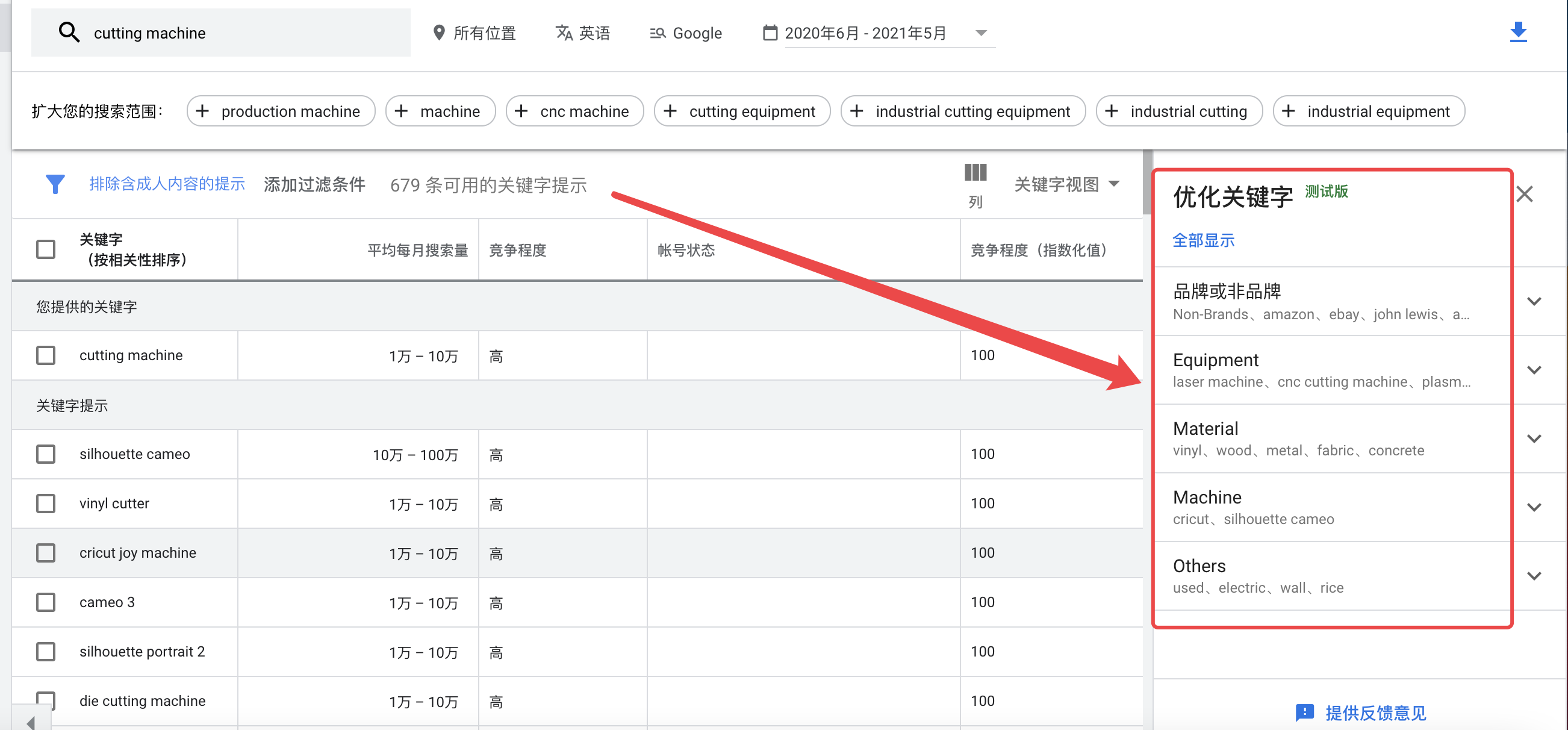Click the download arrow icon

click(1517, 33)
